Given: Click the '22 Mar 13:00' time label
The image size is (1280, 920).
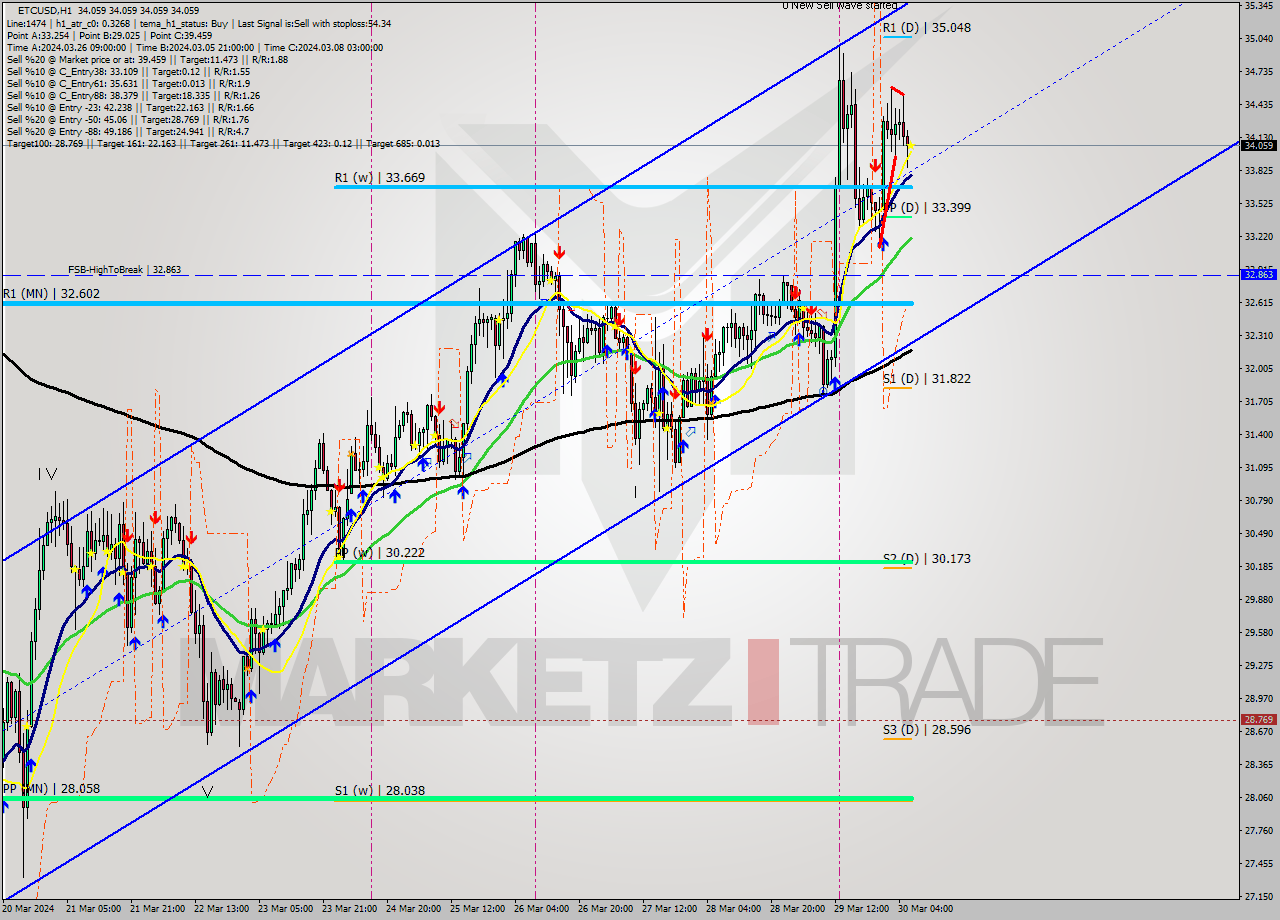Looking at the screenshot, I should pos(221,909).
